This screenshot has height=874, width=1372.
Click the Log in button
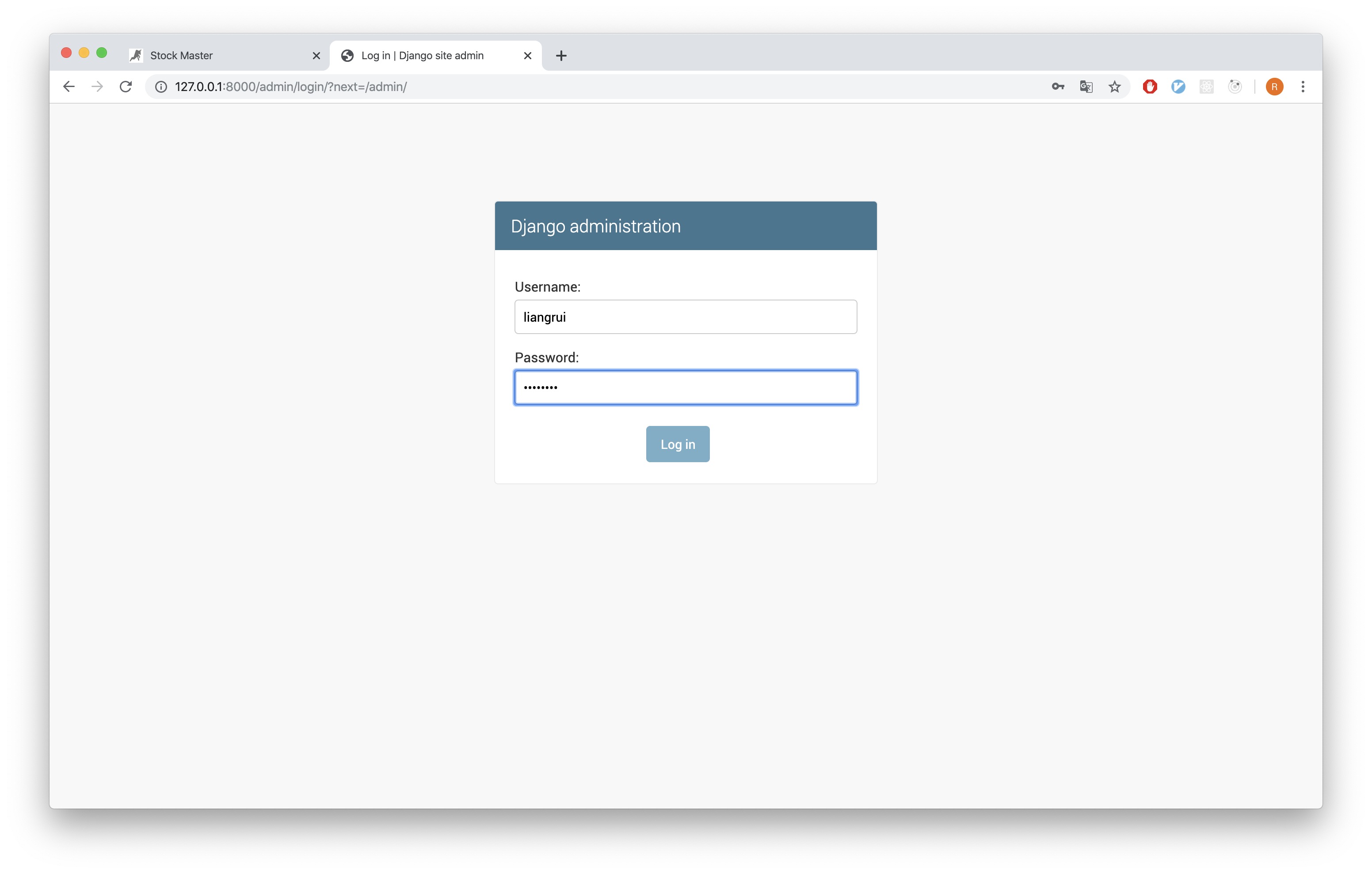pos(678,444)
